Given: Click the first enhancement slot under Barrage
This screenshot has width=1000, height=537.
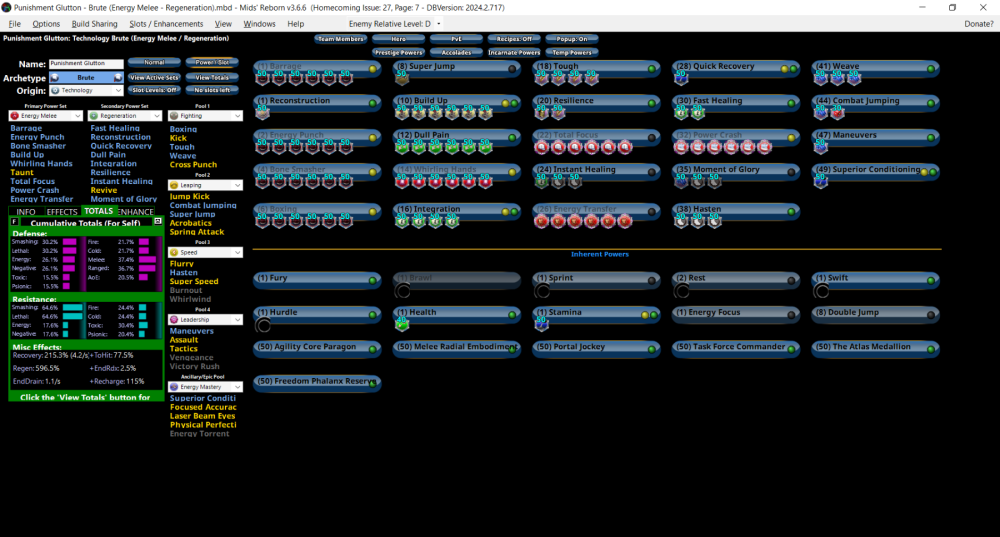Looking at the screenshot, I should (x=262, y=77).
